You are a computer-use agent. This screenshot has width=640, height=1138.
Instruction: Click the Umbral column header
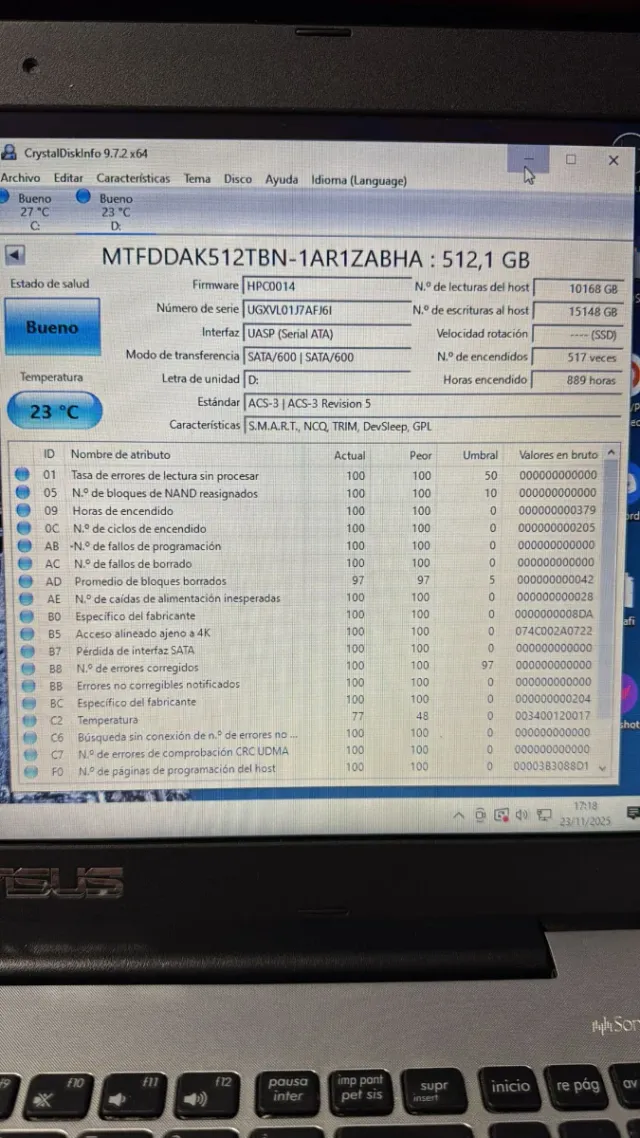(x=480, y=455)
